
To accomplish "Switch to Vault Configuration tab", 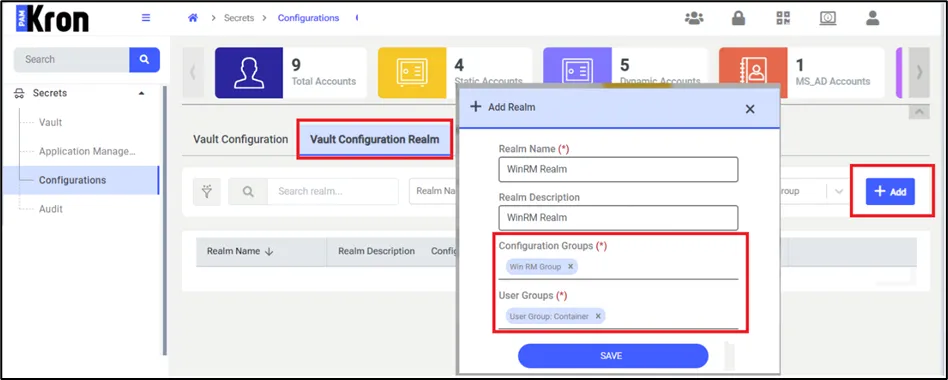I will pos(241,139).
